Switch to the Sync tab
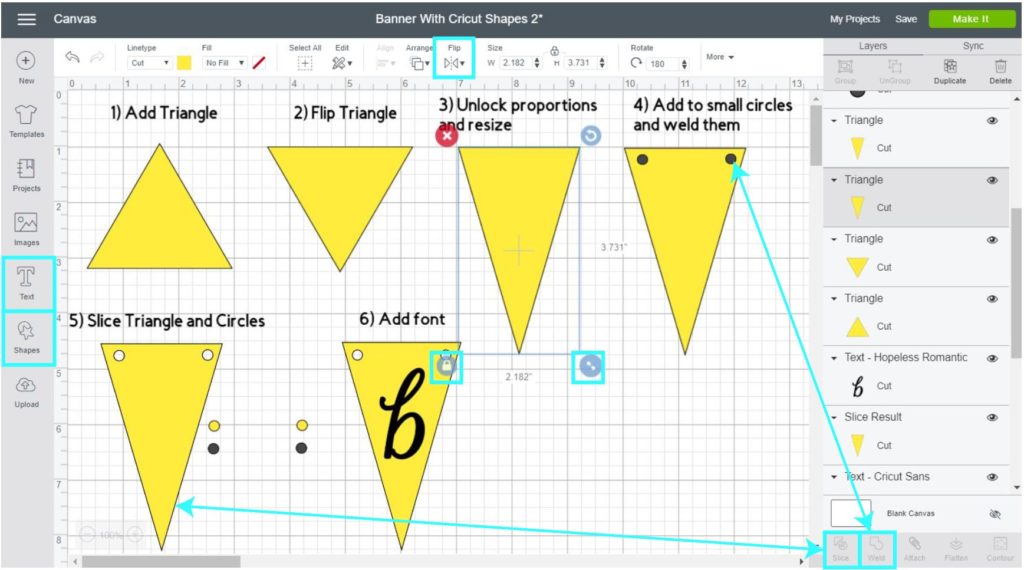 pyautogui.click(x=973, y=46)
